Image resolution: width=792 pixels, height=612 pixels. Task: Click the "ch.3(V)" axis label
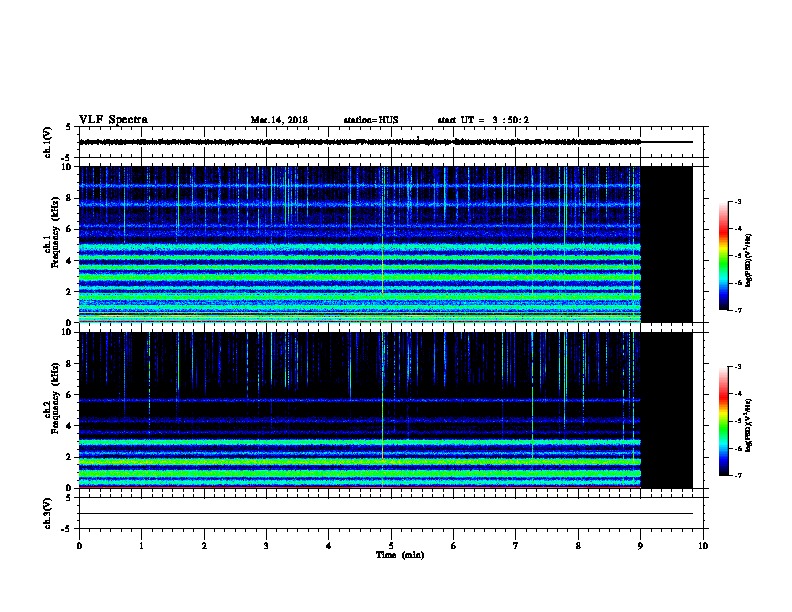pos(47,513)
